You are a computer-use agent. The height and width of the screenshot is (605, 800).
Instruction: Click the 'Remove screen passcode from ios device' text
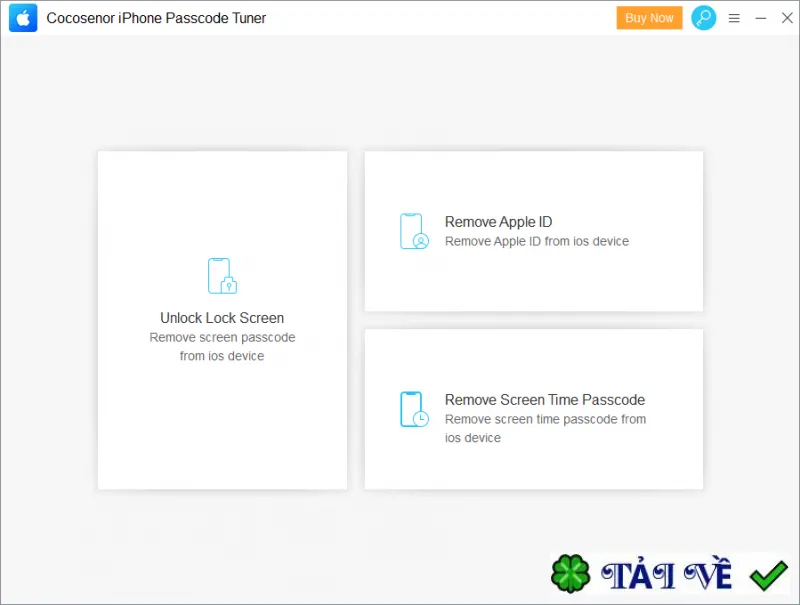(222, 346)
